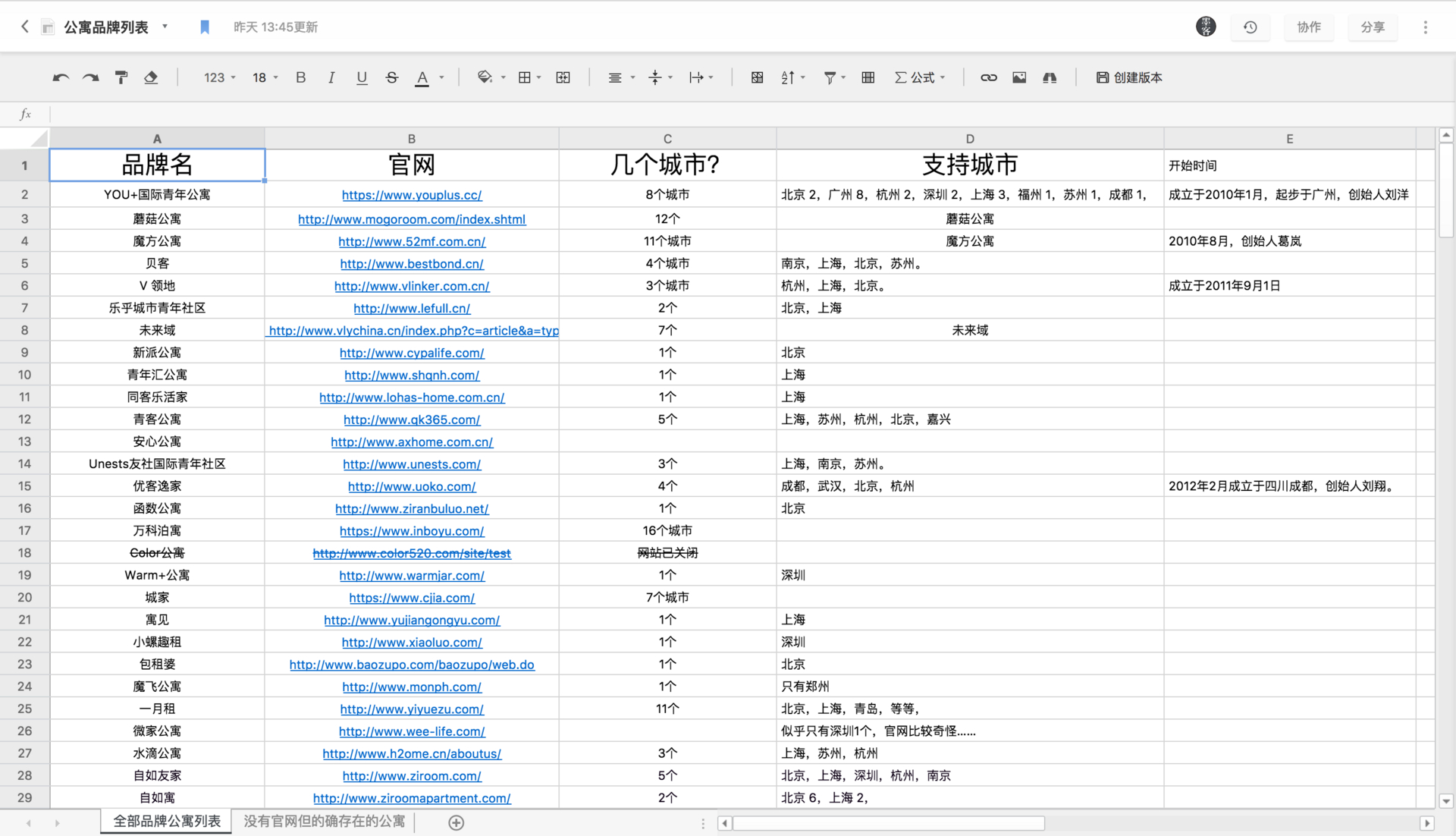The height and width of the screenshot is (836, 1456).
Task: Open the ziroom.com link
Action: [412, 776]
